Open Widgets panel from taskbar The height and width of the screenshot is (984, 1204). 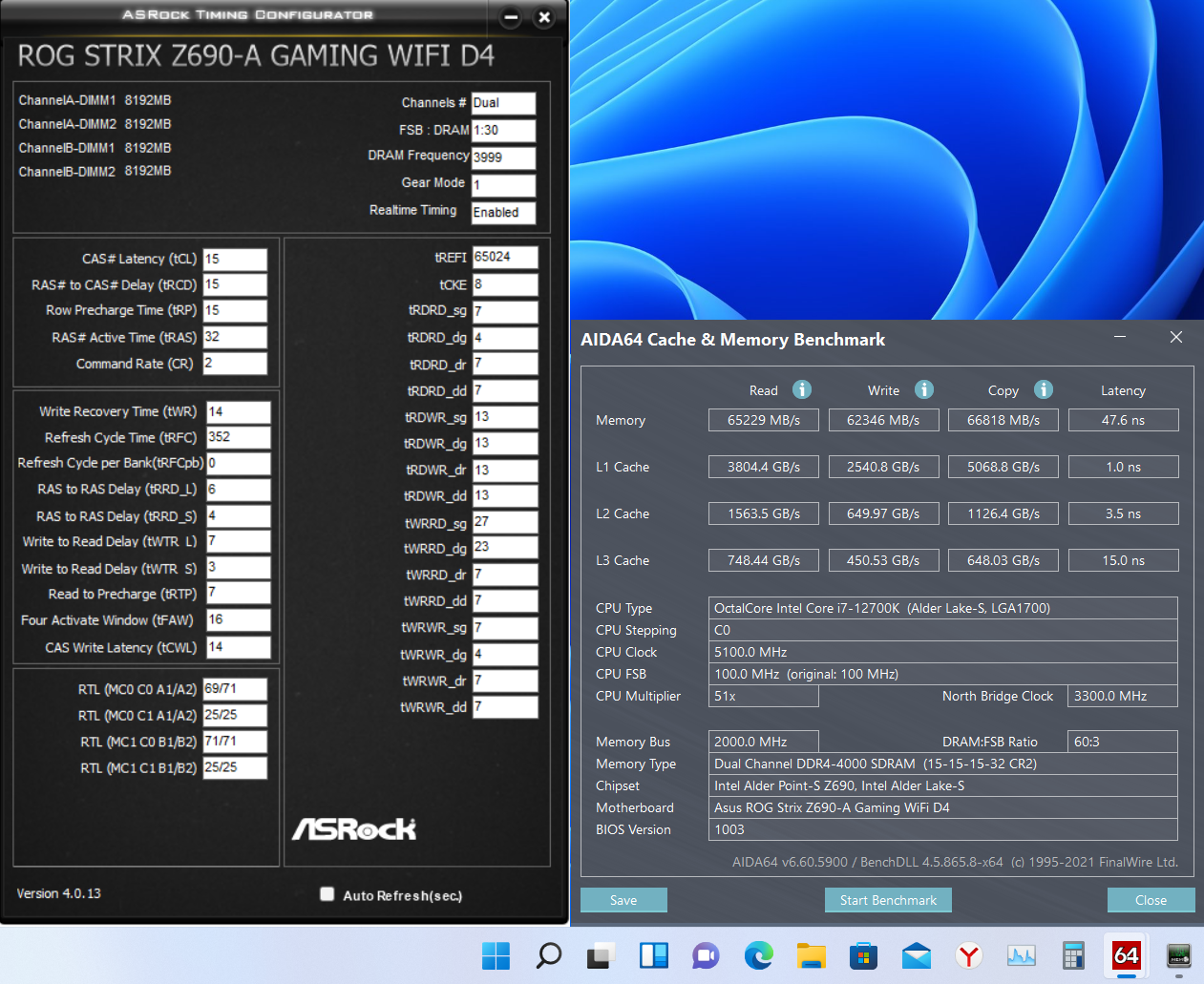pyautogui.click(x=654, y=955)
